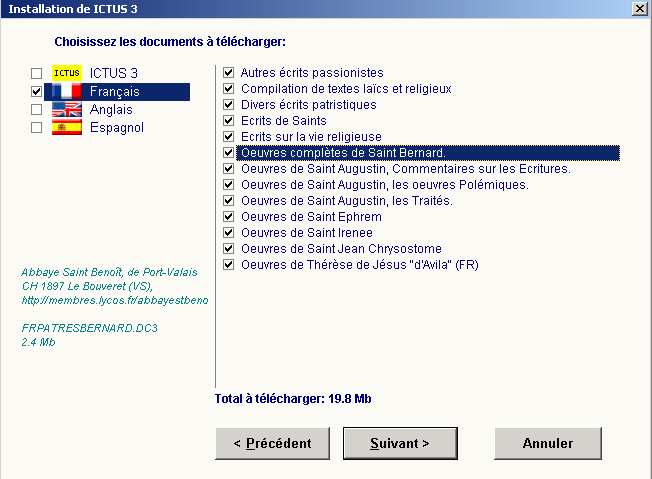The height and width of the screenshot is (479, 652).
Task: Toggle Oeuvres de Saint Irenee checkbox
Action: coord(228,233)
